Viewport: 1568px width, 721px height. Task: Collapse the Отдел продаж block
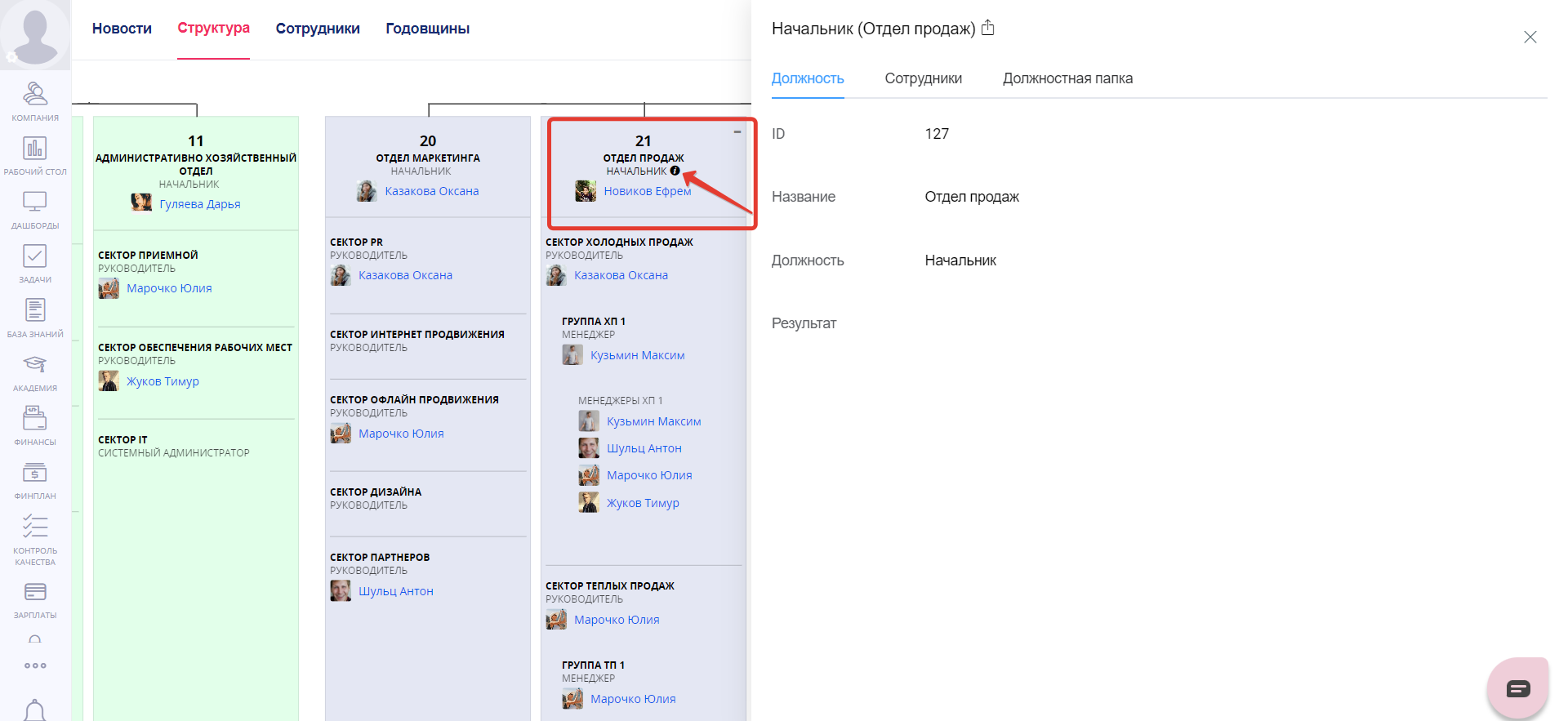(737, 131)
